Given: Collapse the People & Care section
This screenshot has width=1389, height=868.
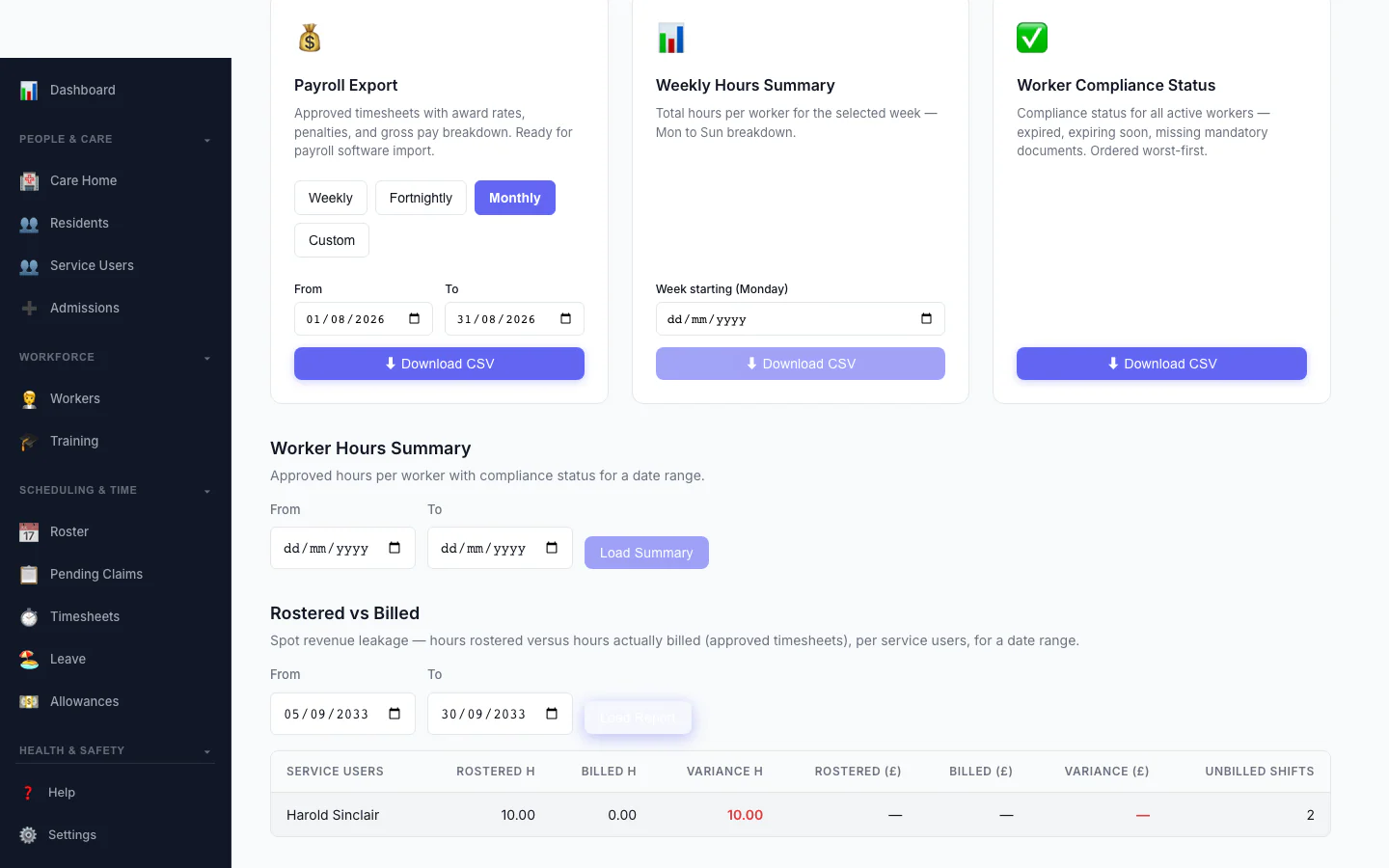Looking at the screenshot, I should click(x=207, y=141).
